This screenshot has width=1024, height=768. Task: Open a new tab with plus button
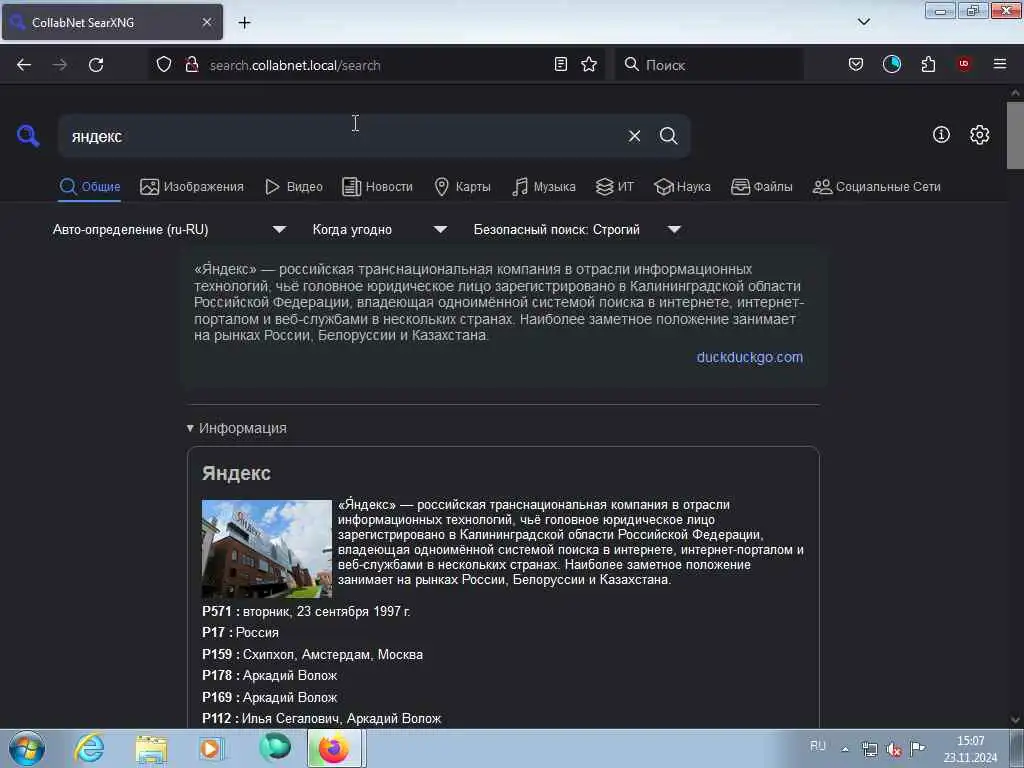click(x=244, y=23)
